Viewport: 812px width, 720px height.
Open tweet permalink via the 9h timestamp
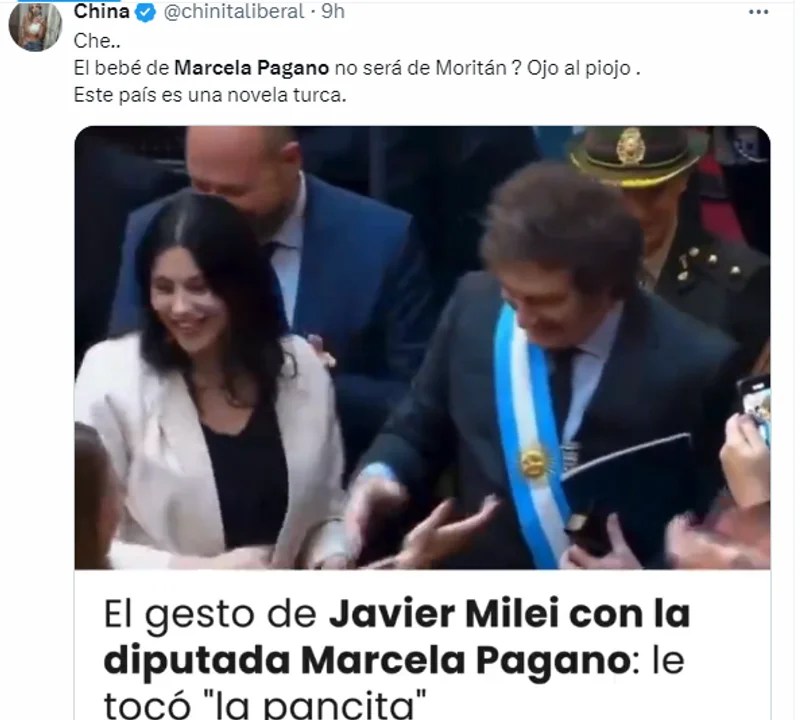pos(332,11)
